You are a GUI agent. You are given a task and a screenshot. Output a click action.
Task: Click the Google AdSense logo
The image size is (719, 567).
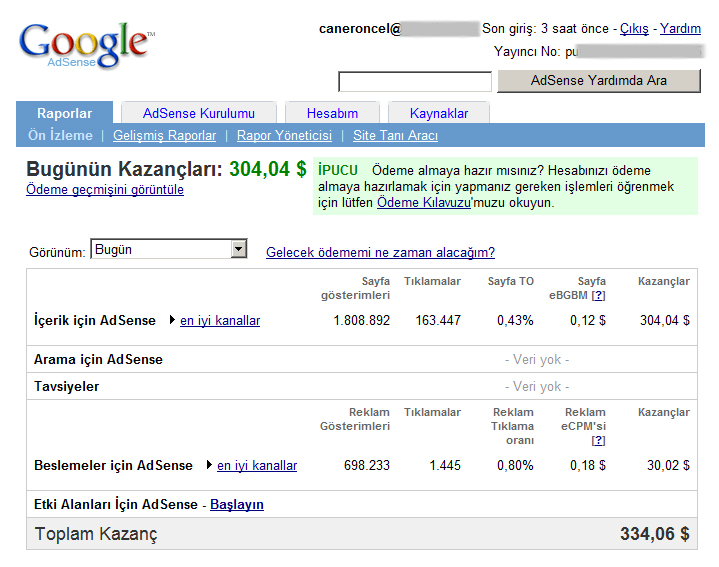tap(85, 46)
